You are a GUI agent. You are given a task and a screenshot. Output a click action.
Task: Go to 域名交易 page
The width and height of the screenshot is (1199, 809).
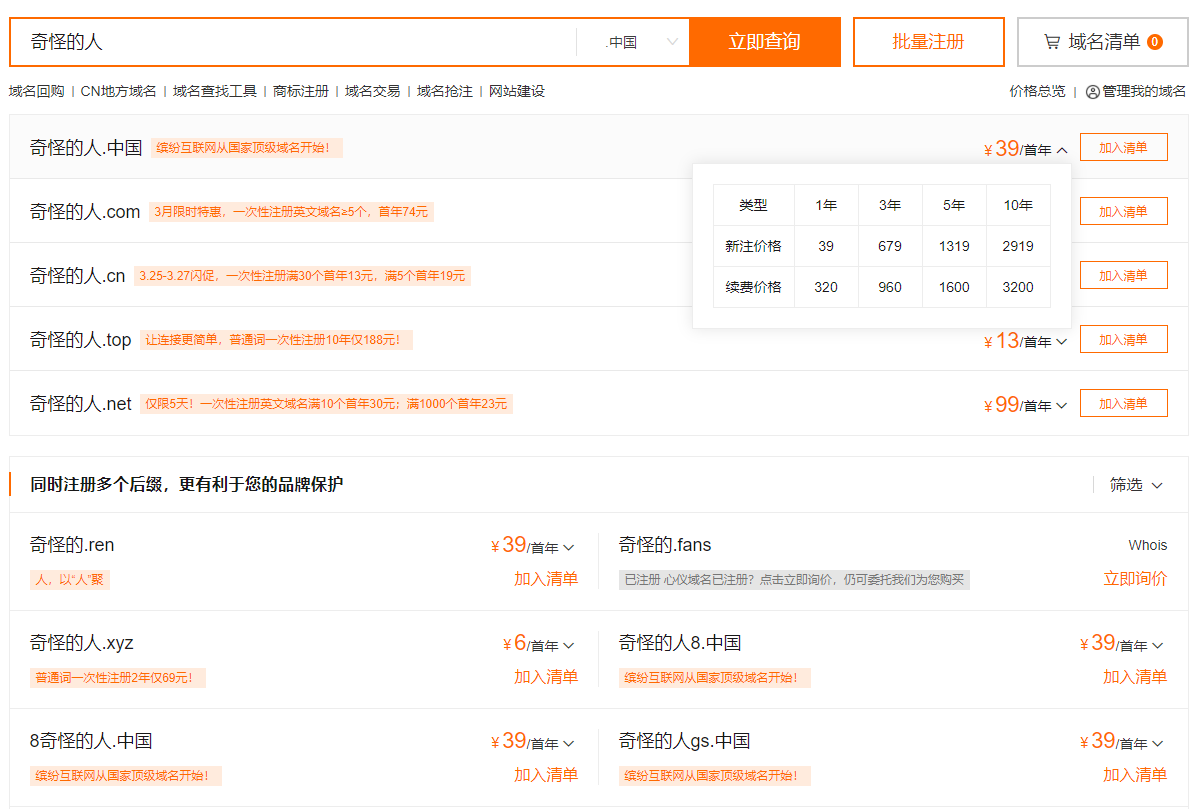pyautogui.click(x=372, y=91)
